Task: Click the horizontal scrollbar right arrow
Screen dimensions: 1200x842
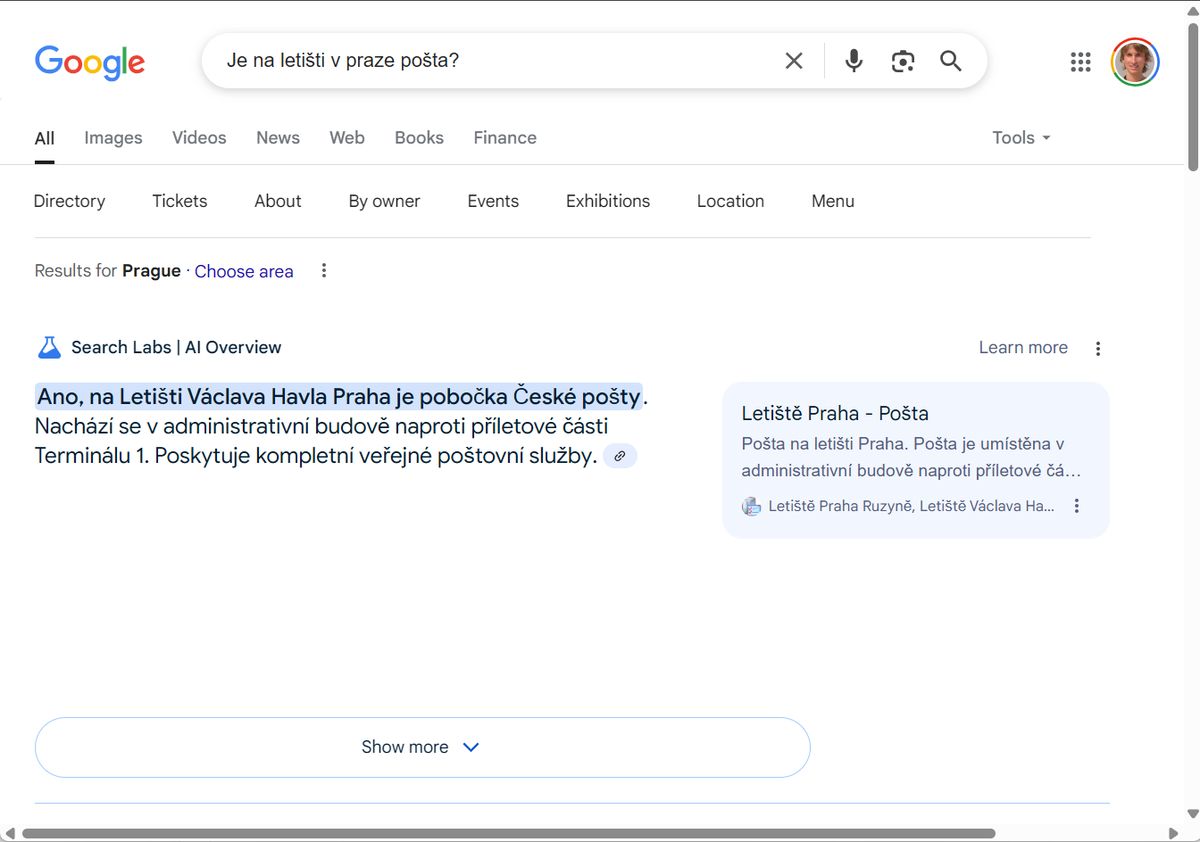Action: [x=1174, y=833]
